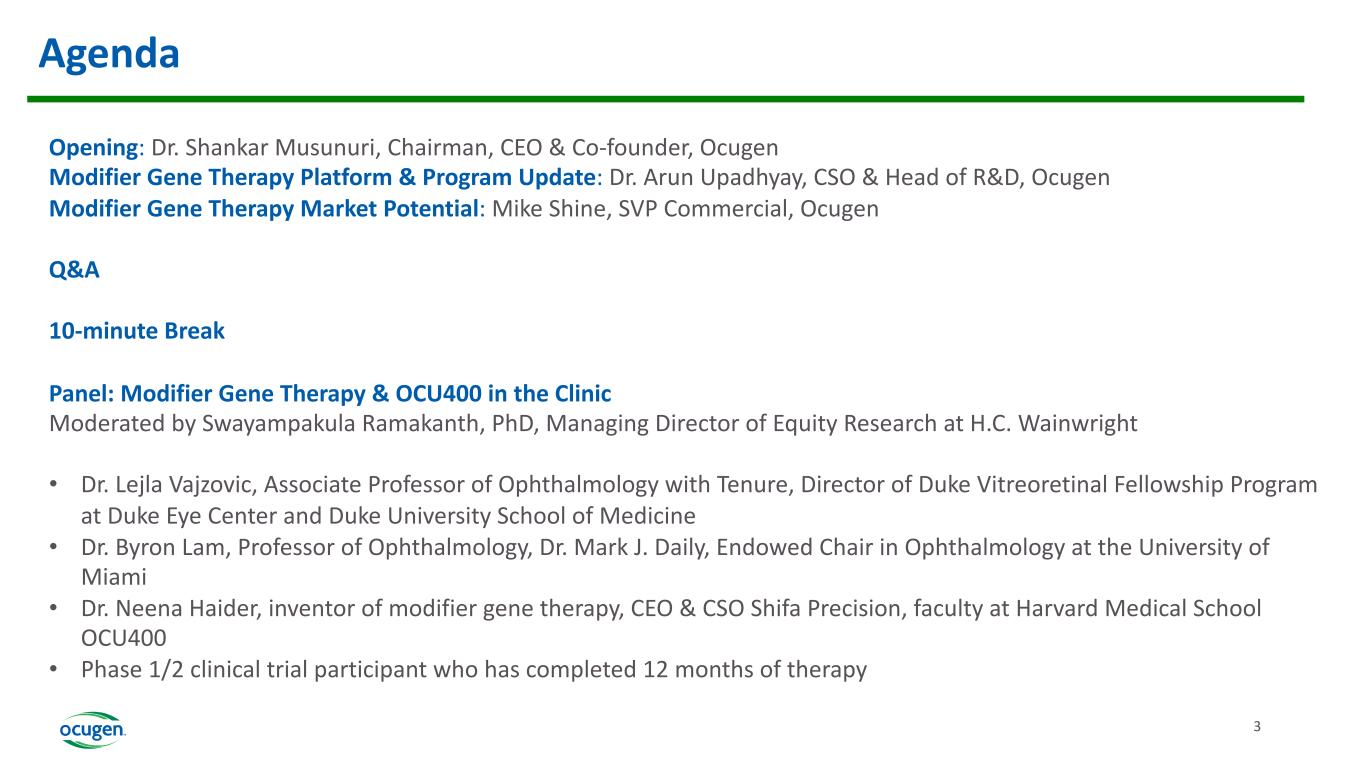The height and width of the screenshot is (768, 1365).
Task: Click the slide page number 3
Action: 1257,727
